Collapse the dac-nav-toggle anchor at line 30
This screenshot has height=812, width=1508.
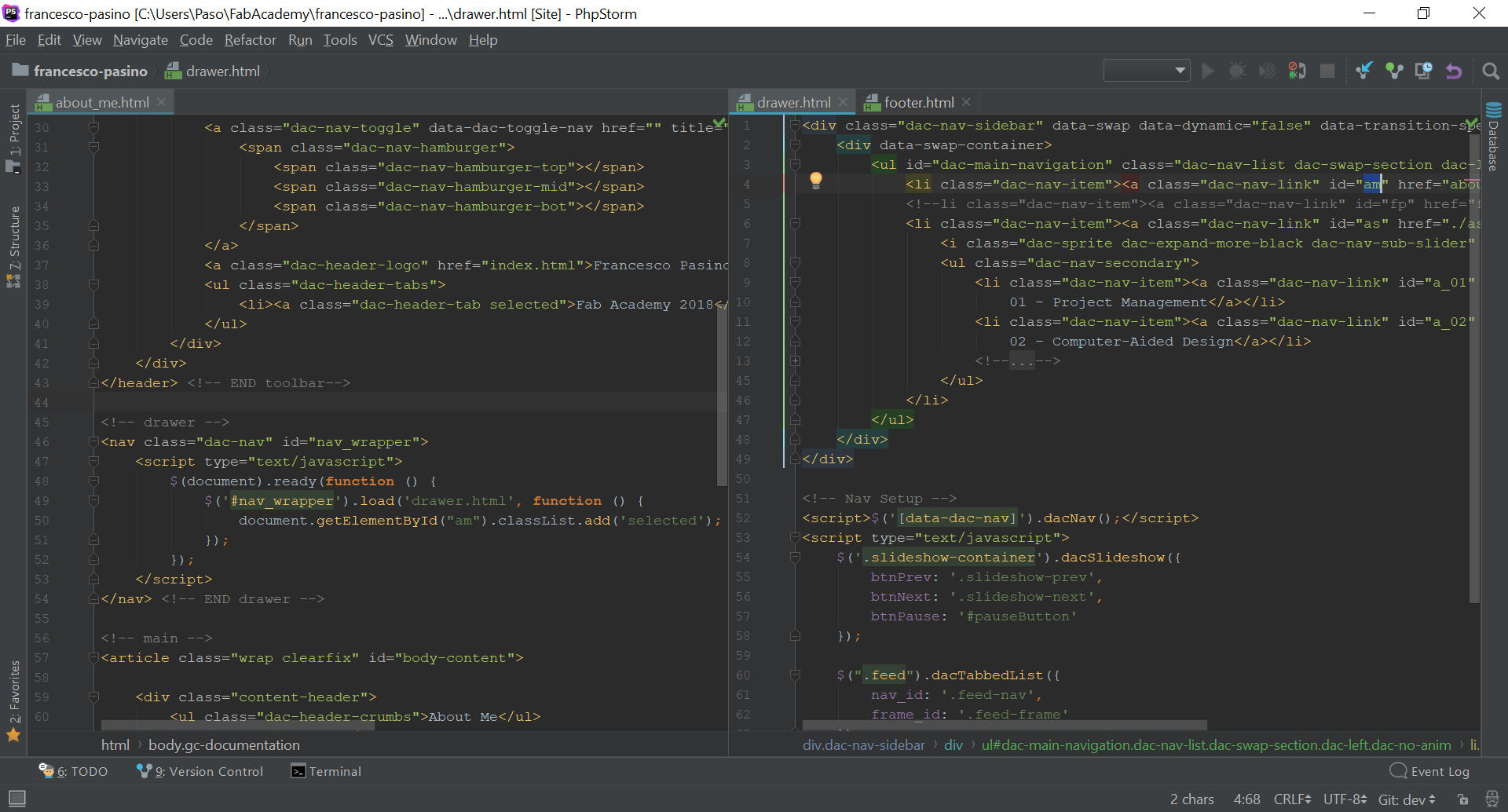click(93, 128)
